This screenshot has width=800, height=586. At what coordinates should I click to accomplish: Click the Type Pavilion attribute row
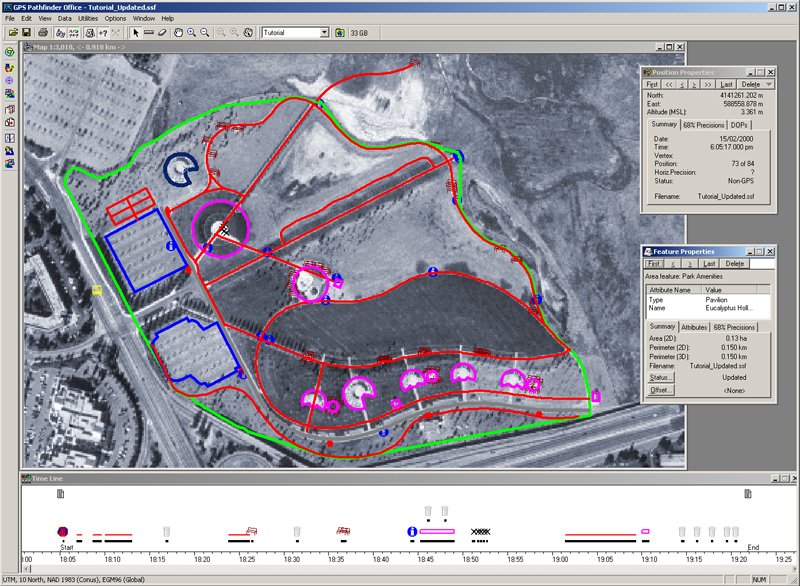[x=707, y=300]
